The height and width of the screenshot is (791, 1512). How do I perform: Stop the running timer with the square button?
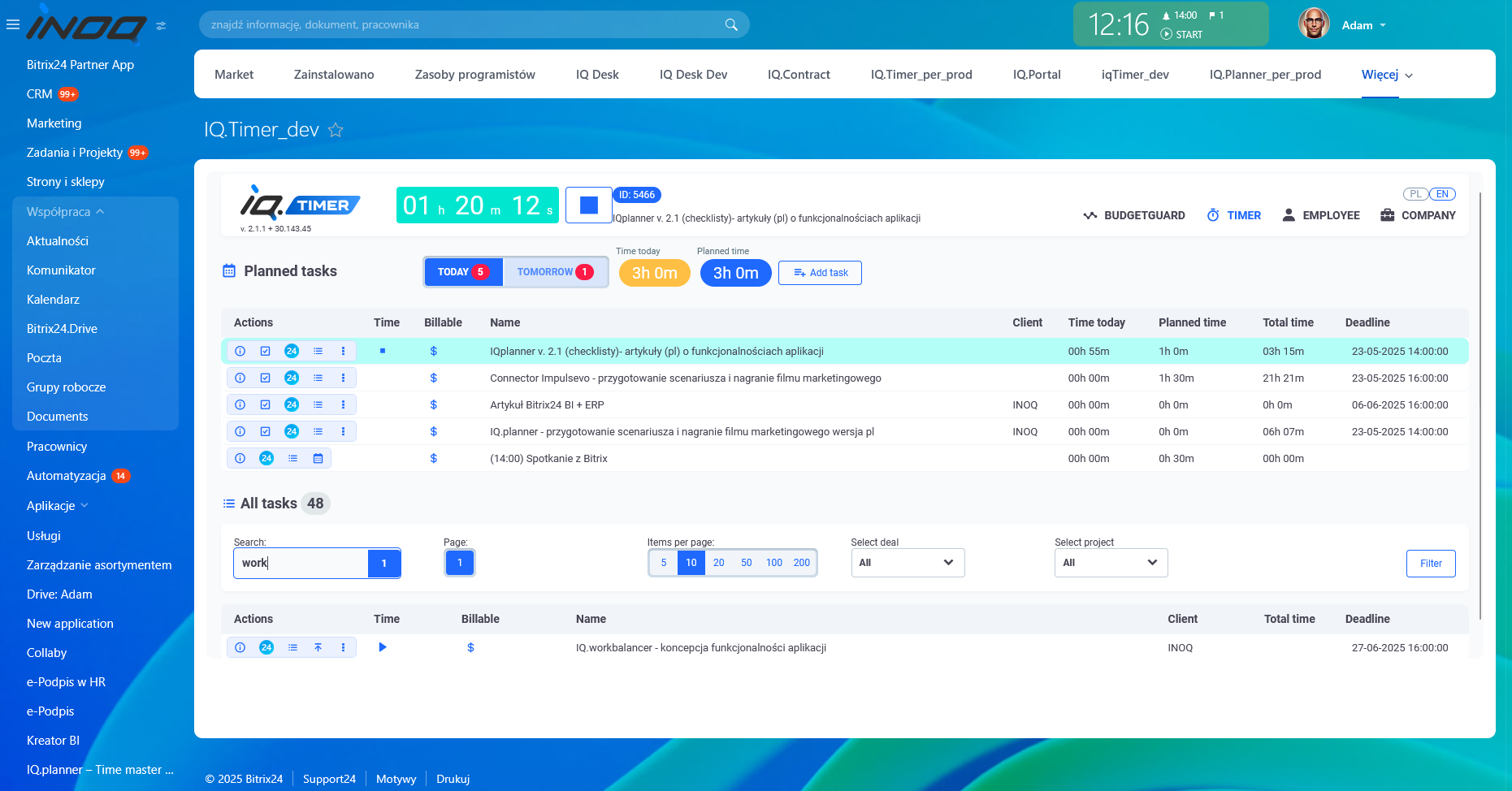tap(588, 205)
